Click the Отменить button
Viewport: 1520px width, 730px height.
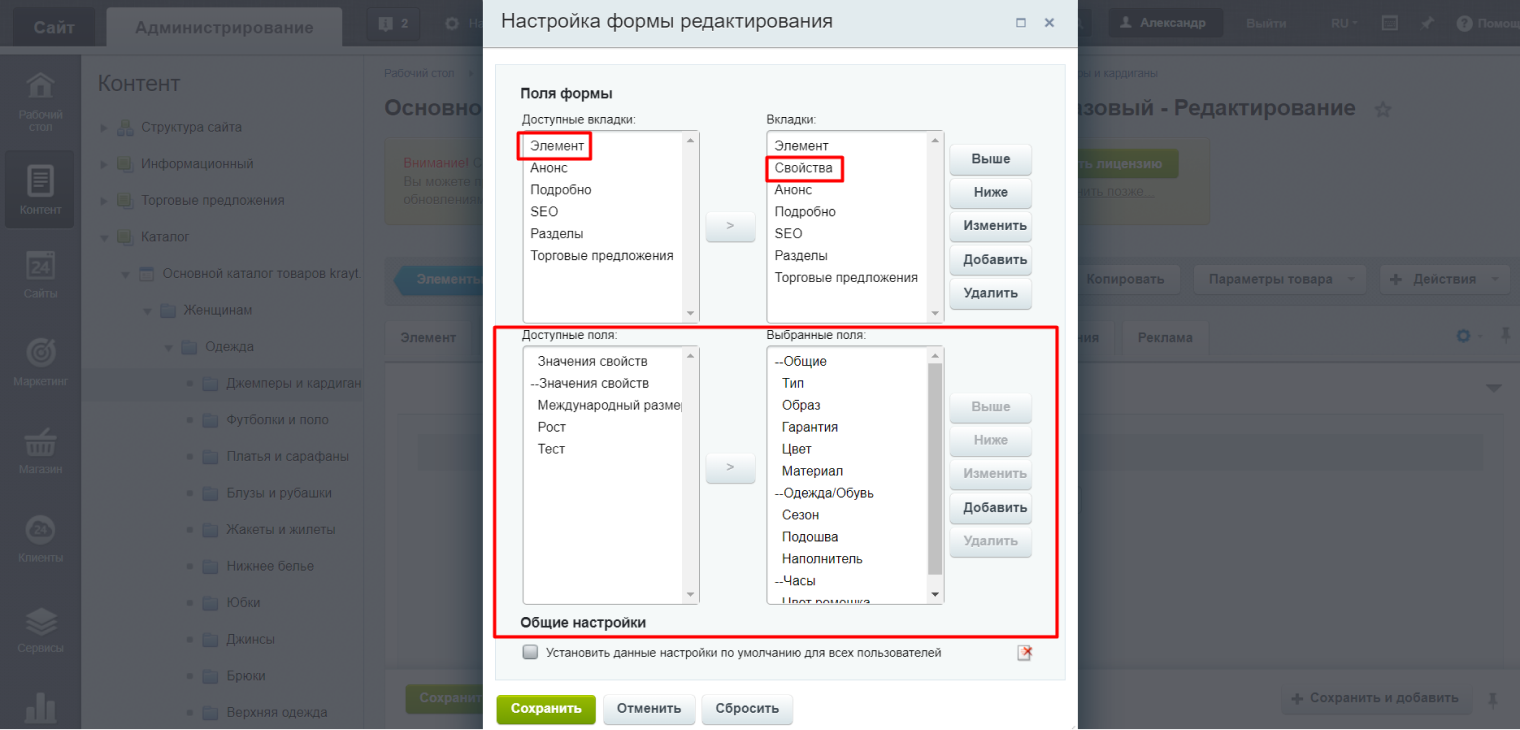(x=649, y=709)
